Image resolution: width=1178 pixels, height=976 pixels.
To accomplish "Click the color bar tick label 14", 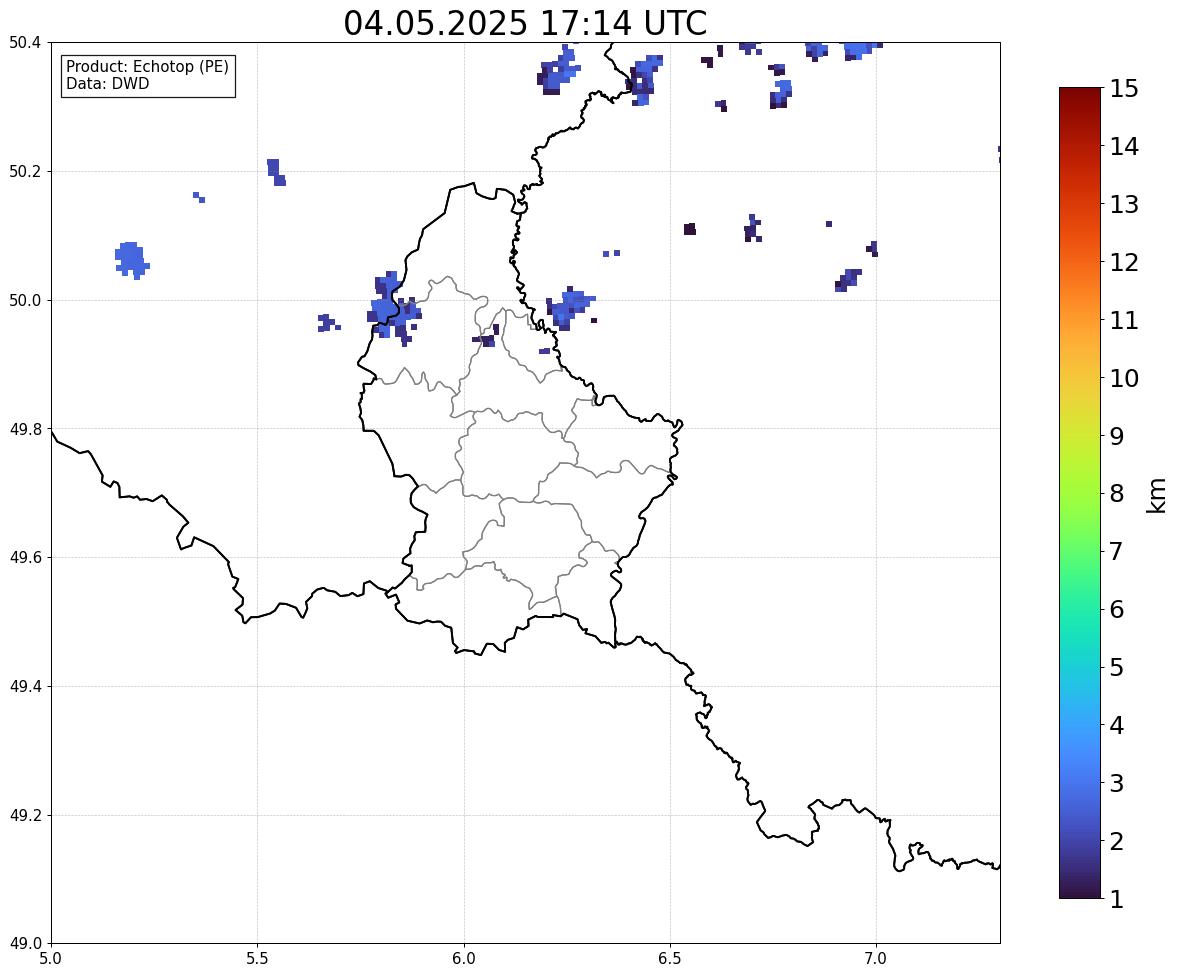I will tap(1124, 147).
